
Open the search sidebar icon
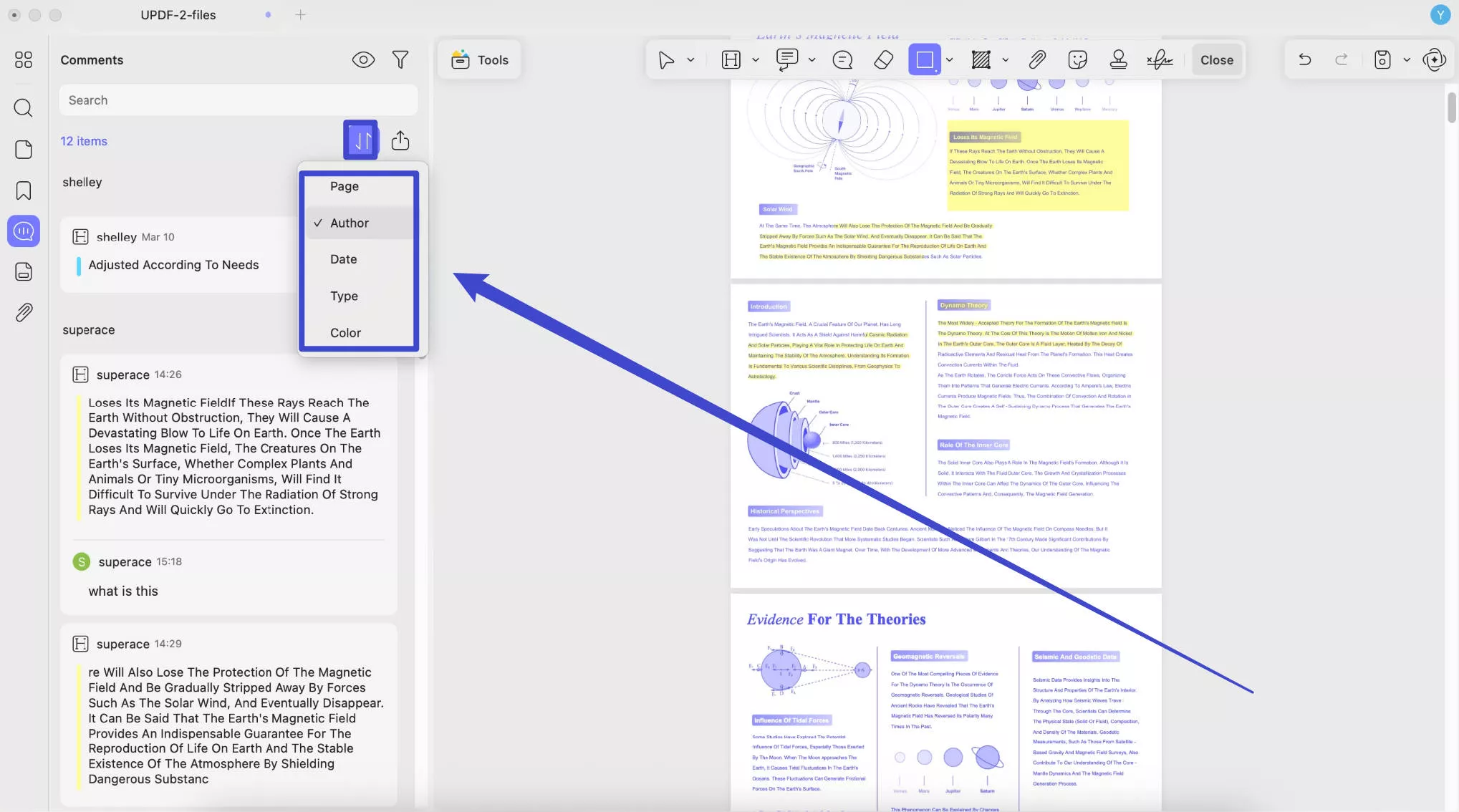point(24,108)
